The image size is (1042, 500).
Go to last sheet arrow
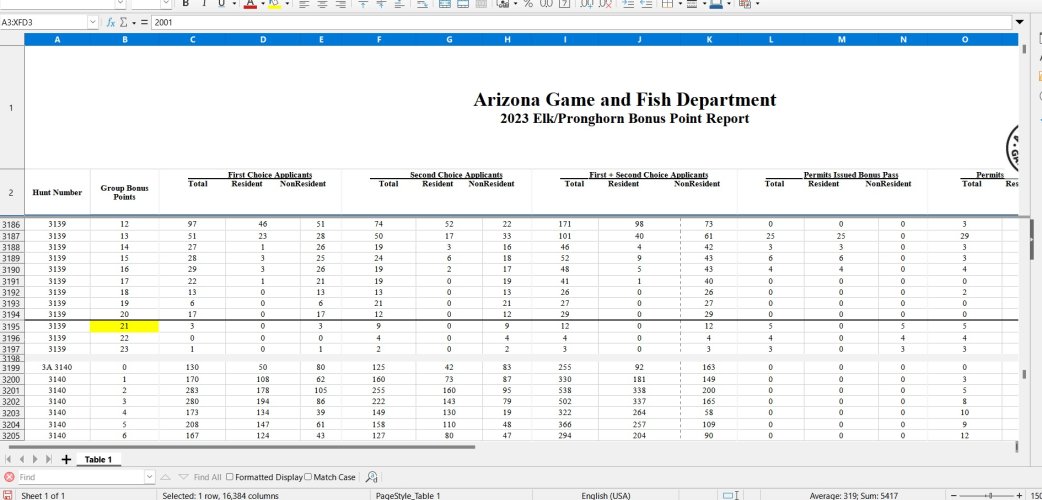click(x=48, y=459)
